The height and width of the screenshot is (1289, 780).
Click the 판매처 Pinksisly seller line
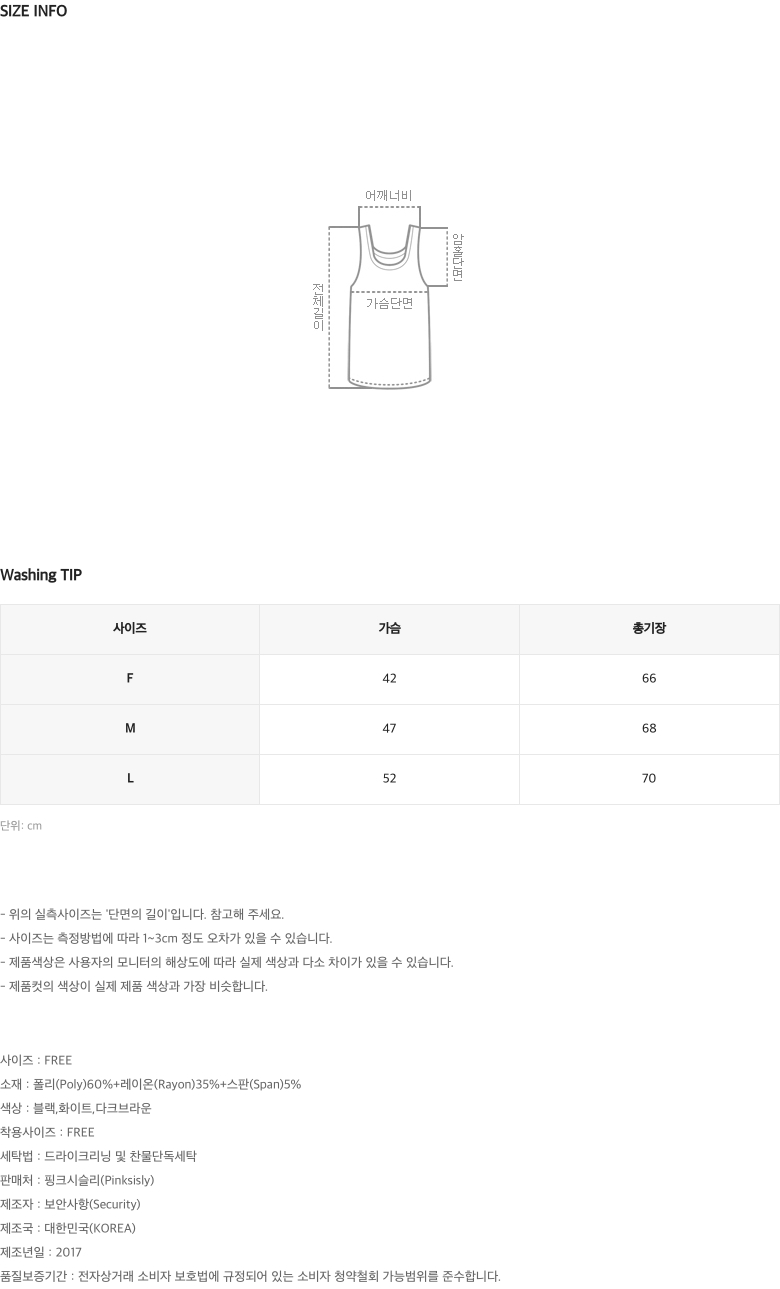point(77,1180)
